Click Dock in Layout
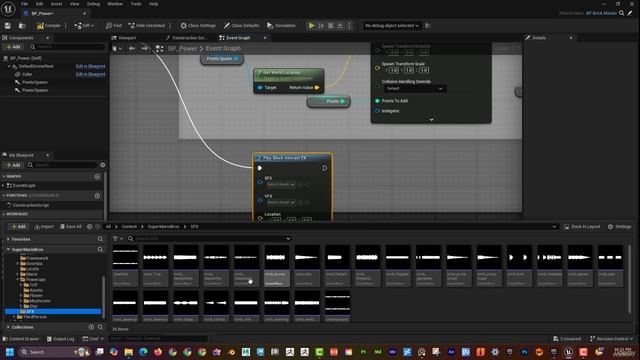 click(582, 227)
